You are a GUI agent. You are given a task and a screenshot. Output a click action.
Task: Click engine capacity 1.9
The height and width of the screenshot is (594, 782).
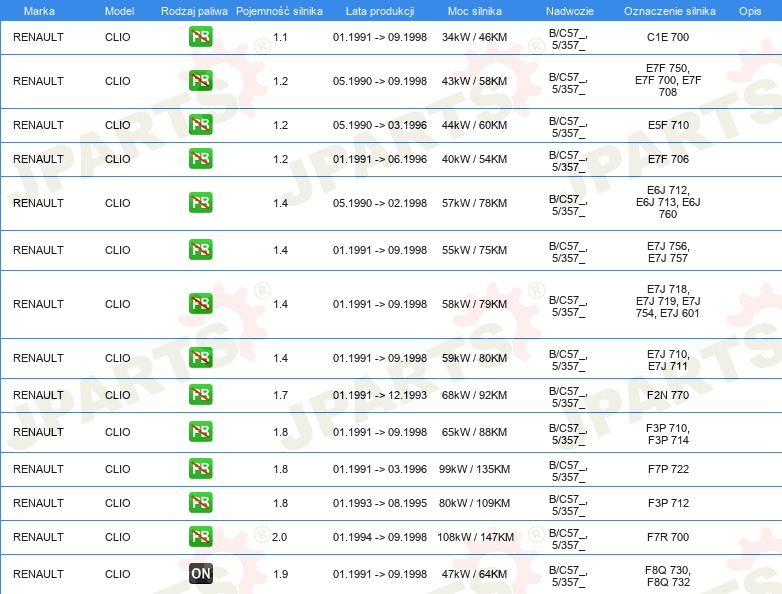click(280, 574)
